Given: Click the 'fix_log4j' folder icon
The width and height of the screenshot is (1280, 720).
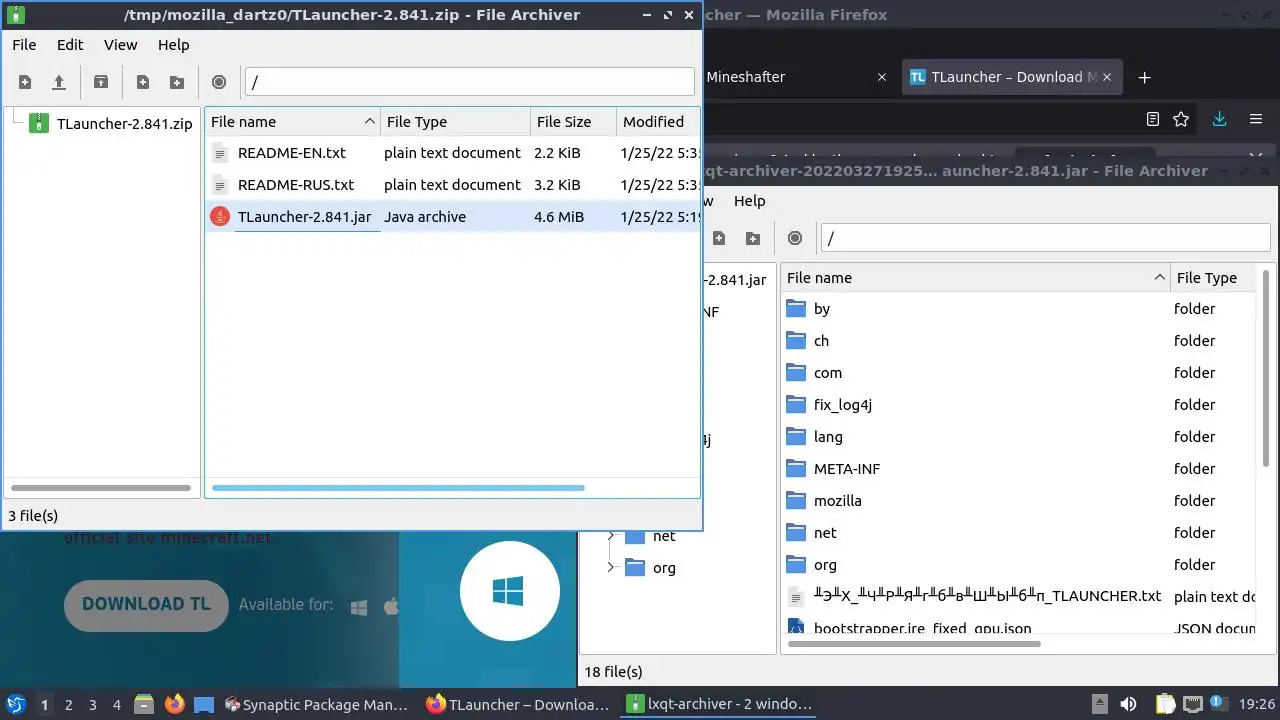Looking at the screenshot, I should pyautogui.click(x=796, y=405).
